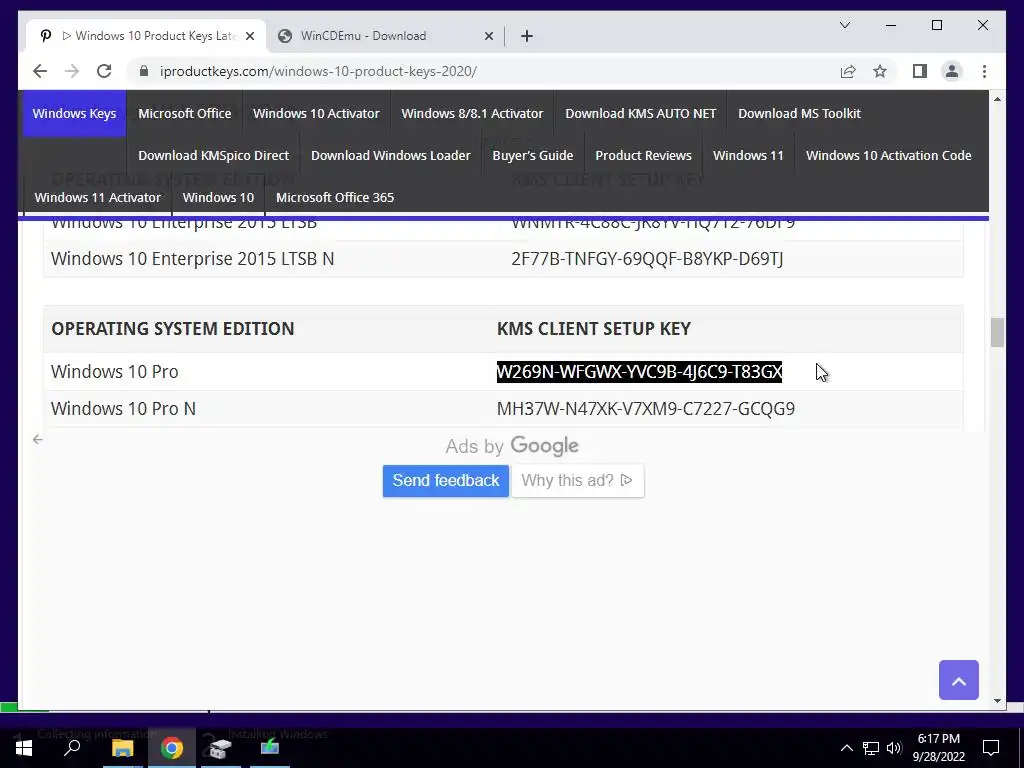Click the setup disc installer taskbar icon
The image size is (1024, 768).
(x=220, y=748)
